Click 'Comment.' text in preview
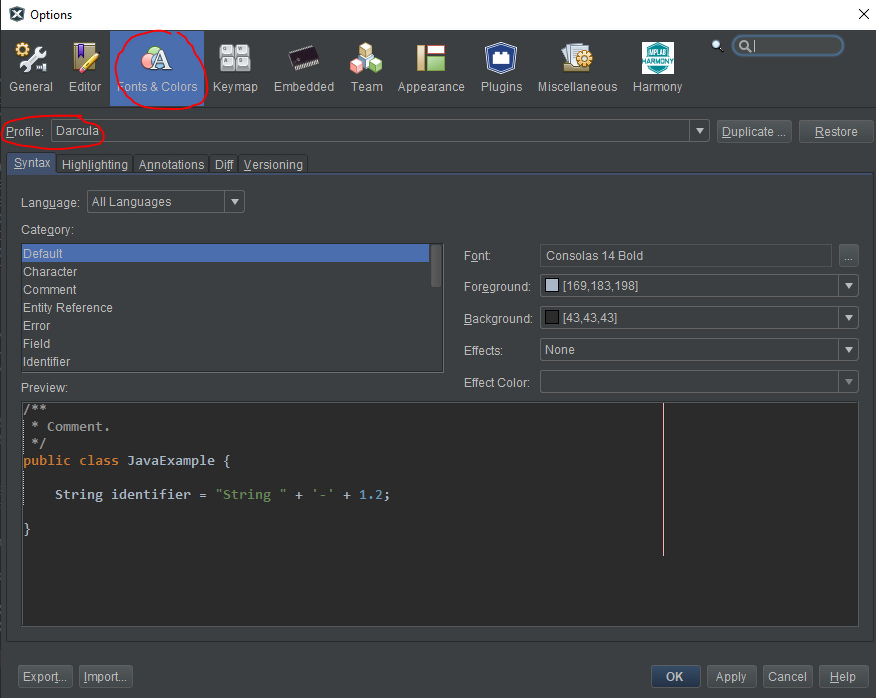Screen dimensions: 876x698 click(x=78, y=426)
